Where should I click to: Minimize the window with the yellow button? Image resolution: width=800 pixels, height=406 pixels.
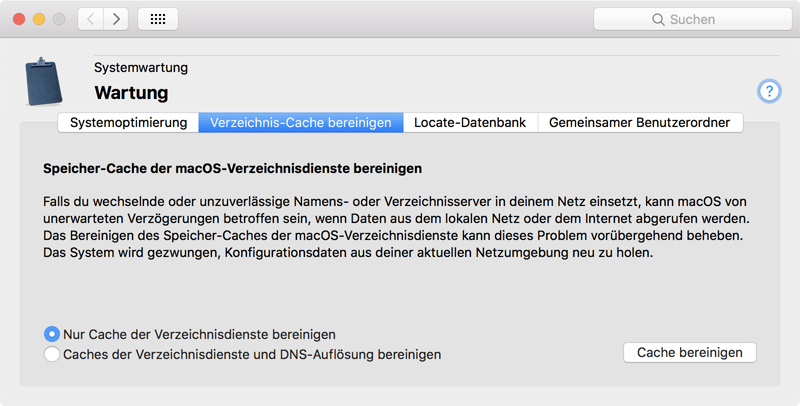(39, 19)
